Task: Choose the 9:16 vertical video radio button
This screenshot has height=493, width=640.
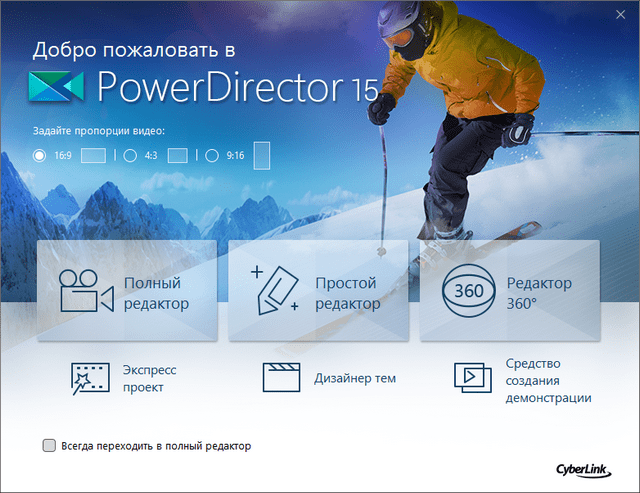Action: click(x=212, y=155)
